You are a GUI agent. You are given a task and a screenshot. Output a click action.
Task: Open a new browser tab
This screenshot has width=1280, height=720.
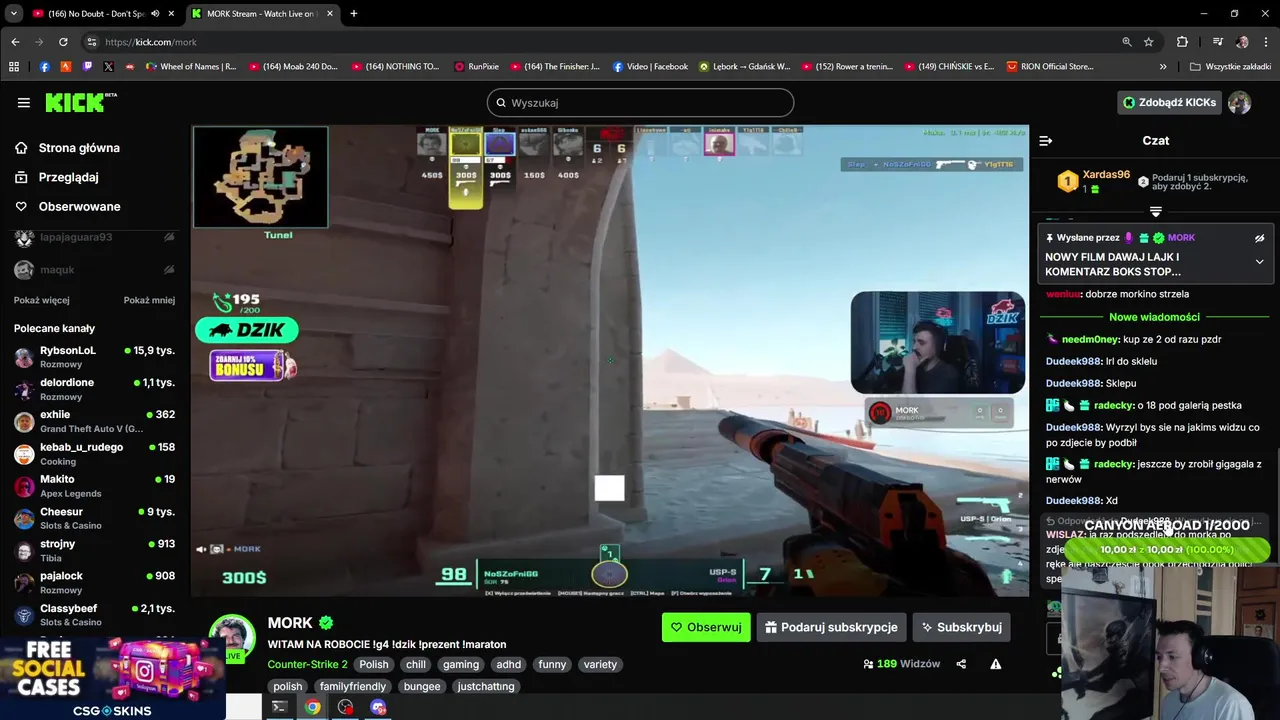pyautogui.click(x=353, y=14)
